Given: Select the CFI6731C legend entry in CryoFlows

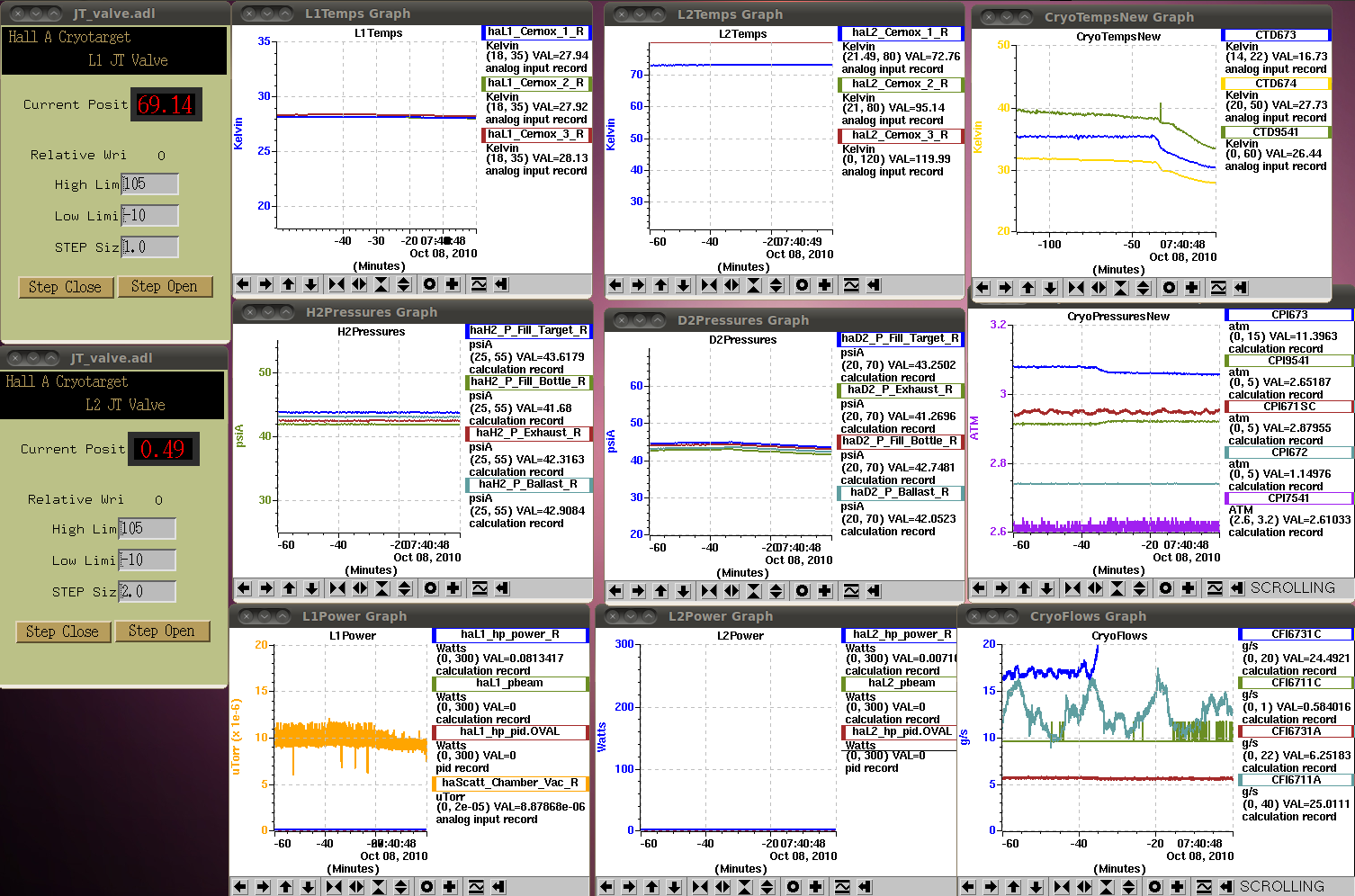Looking at the screenshot, I should (1297, 635).
